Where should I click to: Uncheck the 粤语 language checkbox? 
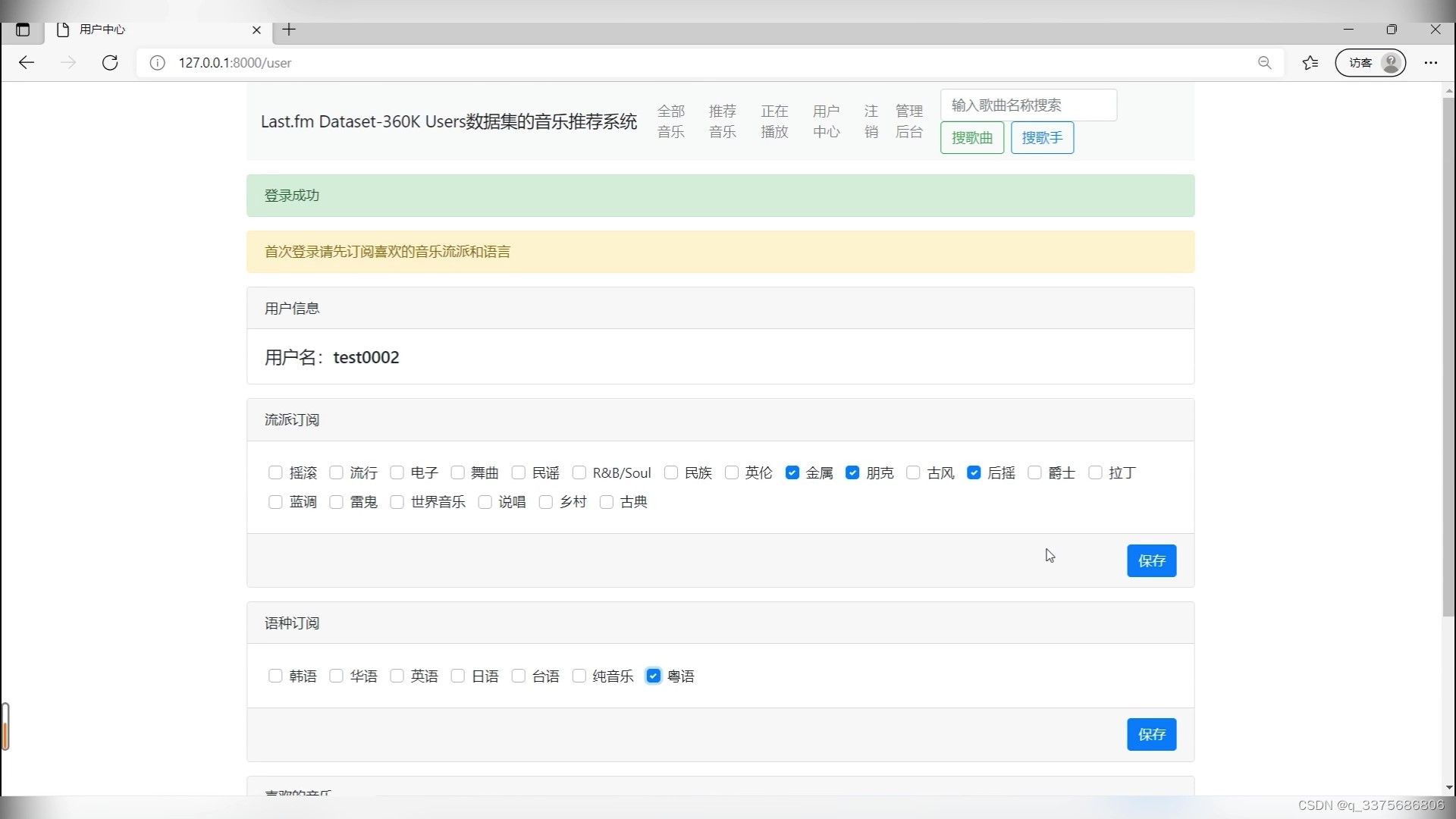click(653, 676)
